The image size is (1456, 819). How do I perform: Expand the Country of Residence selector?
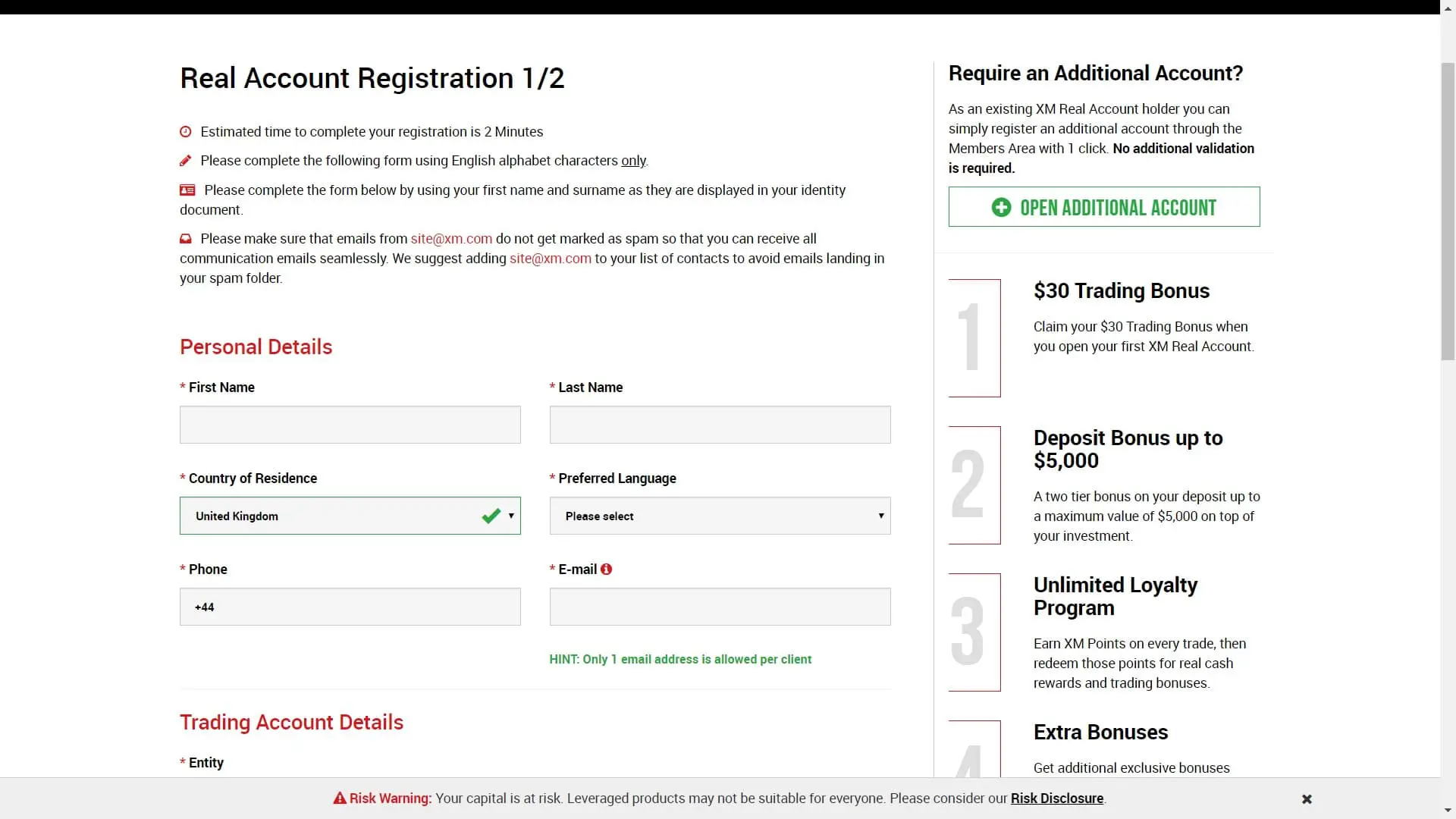(x=350, y=516)
